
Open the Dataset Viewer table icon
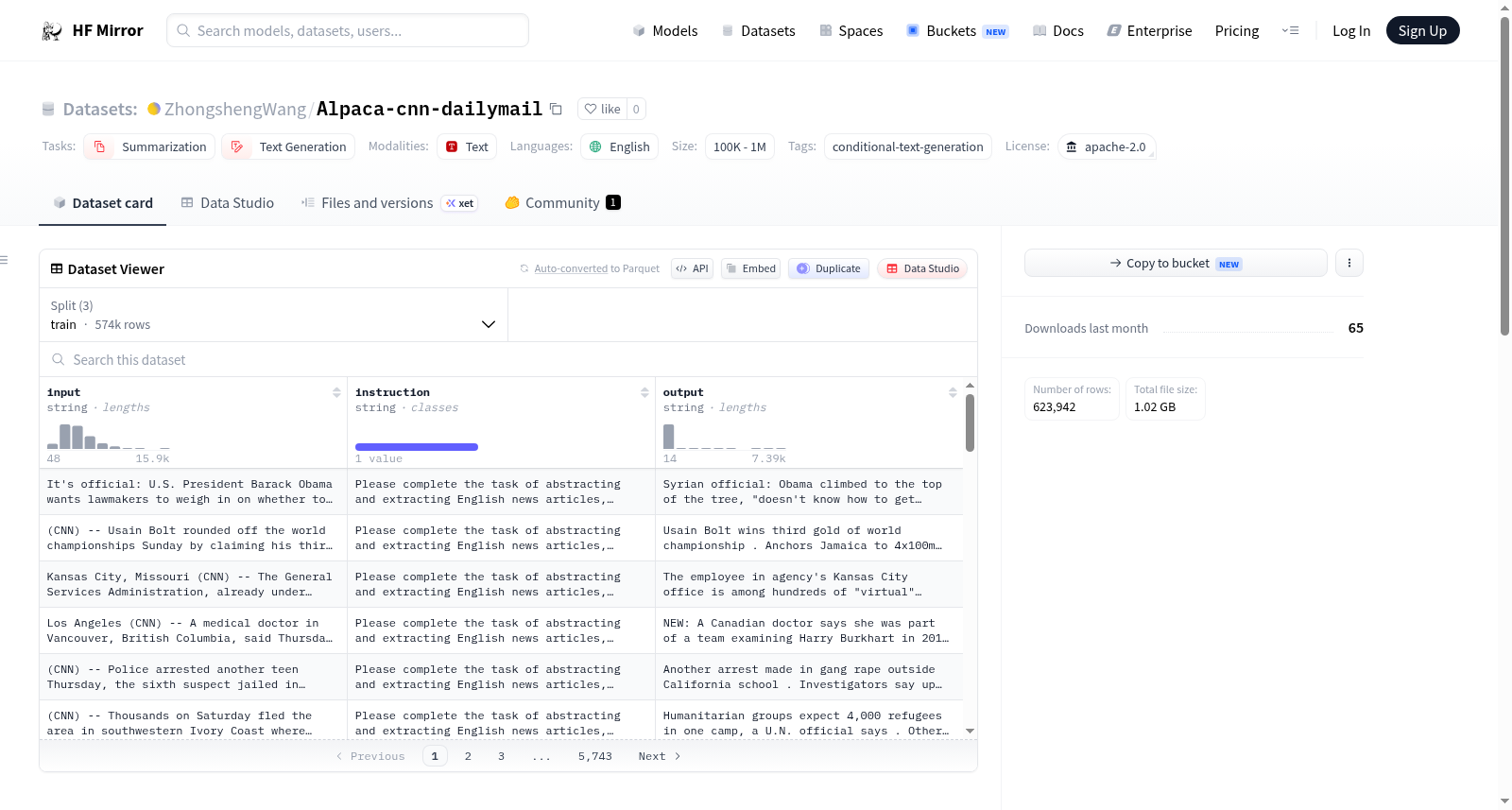pyautogui.click(x=57, y=269)
